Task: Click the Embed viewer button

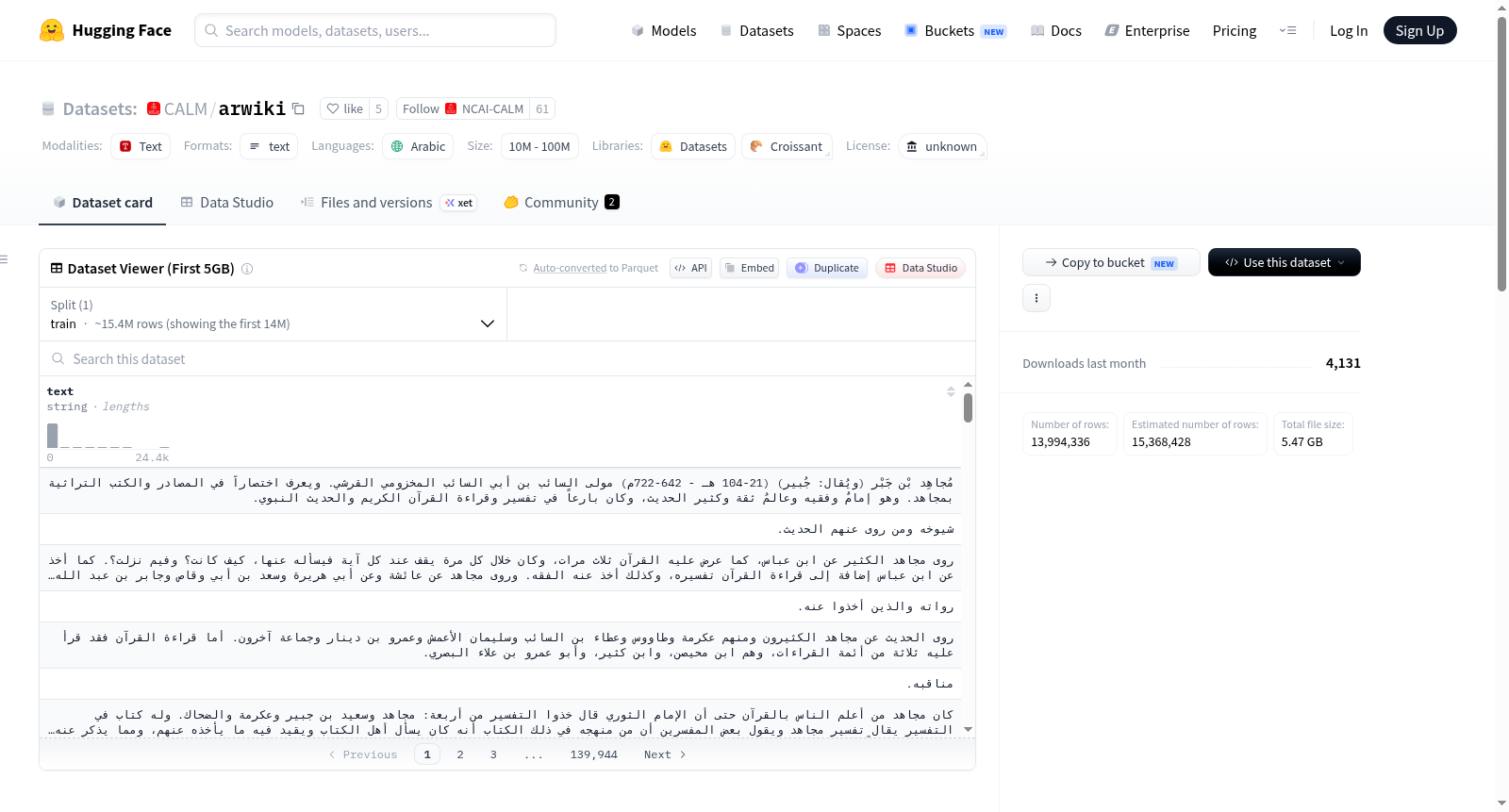Action: click(x=750, y=268)
